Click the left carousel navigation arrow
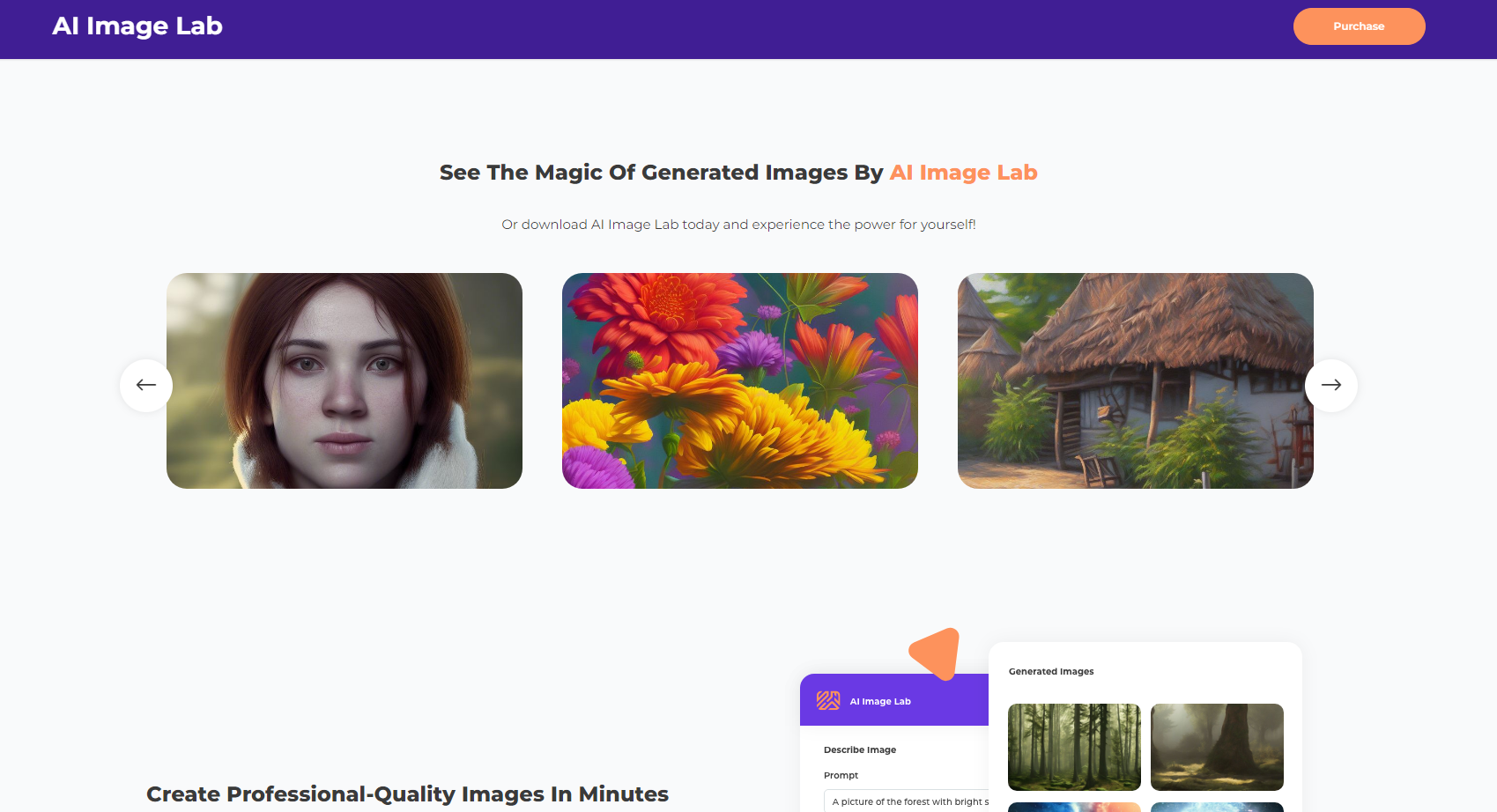This screenshot has height=812, width=1497. tap(145, 385)
